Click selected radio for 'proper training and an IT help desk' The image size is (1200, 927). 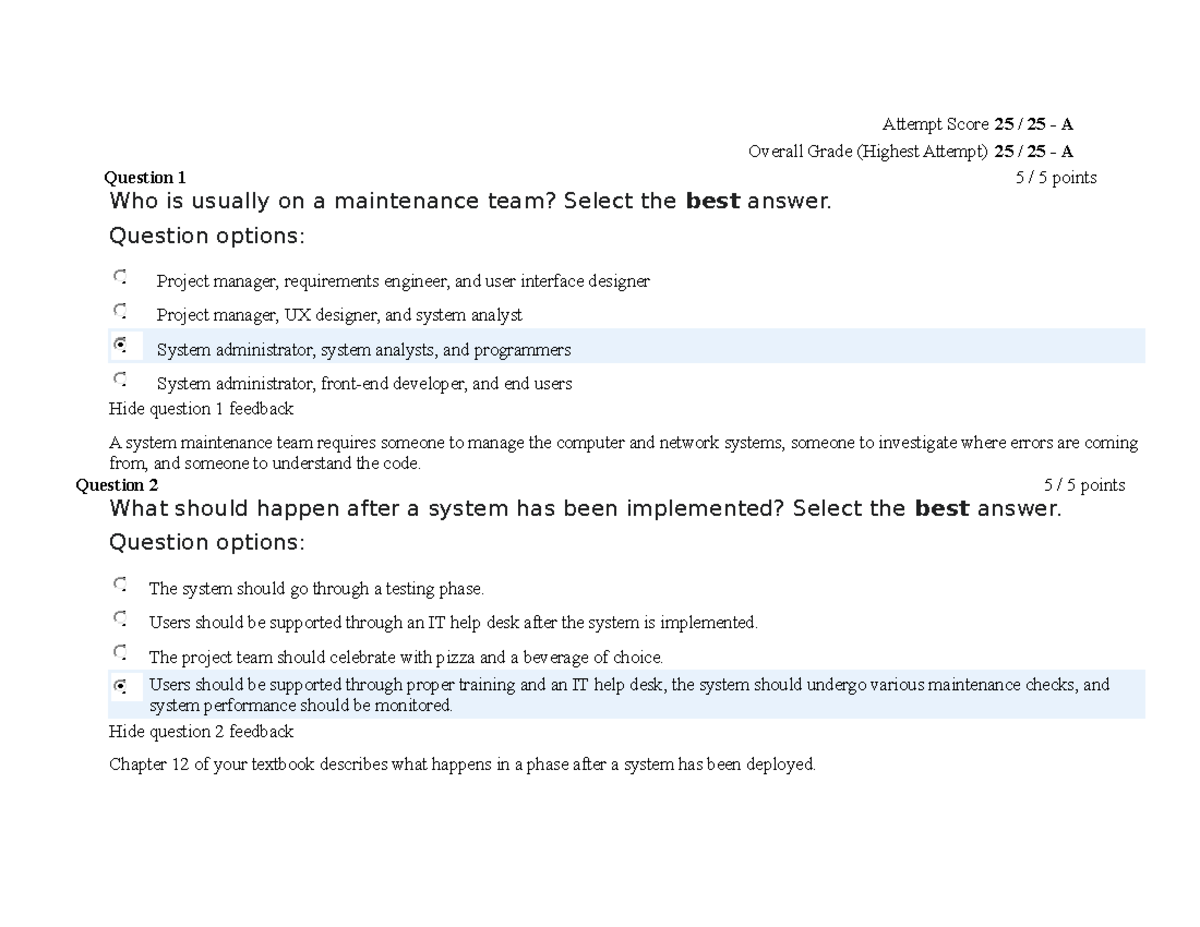tap(120, 687)
